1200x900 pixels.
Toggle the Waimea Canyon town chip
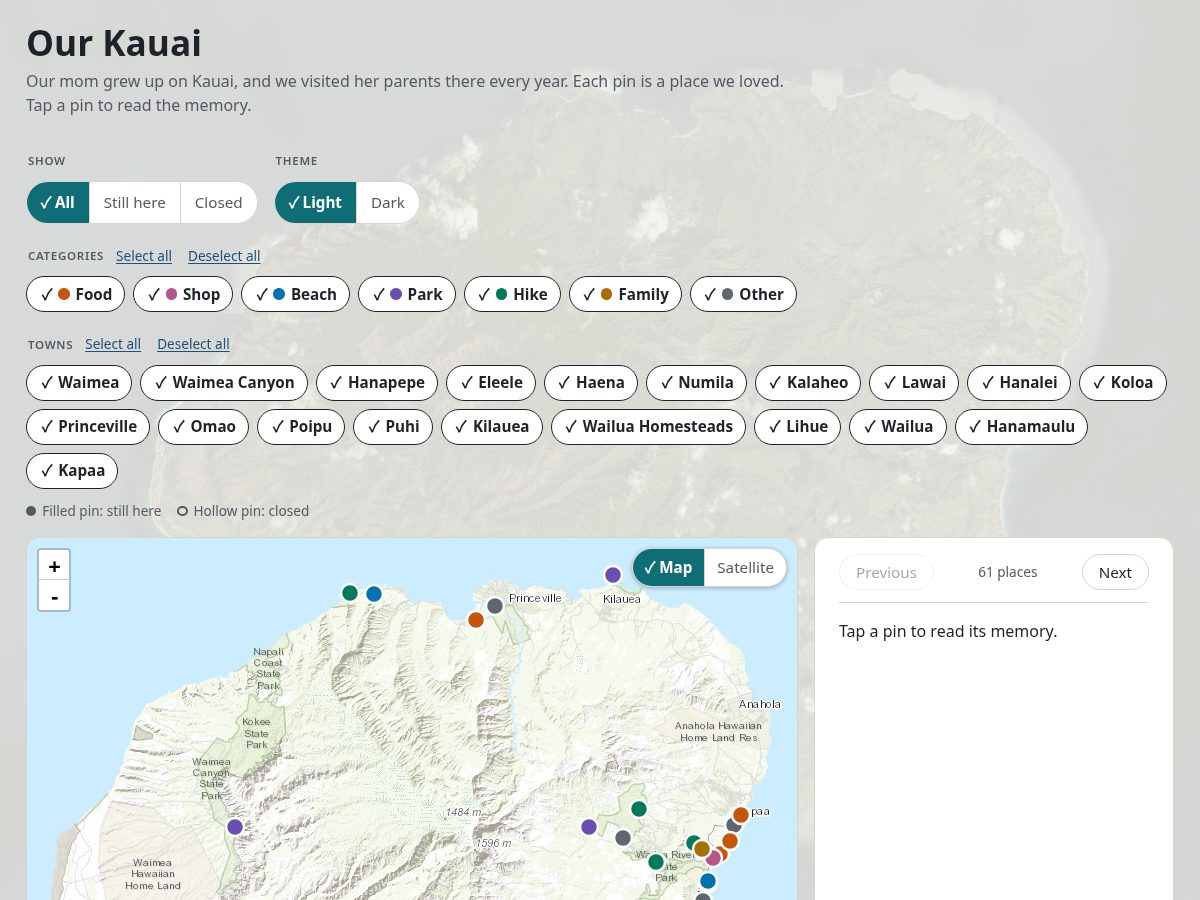224,382
